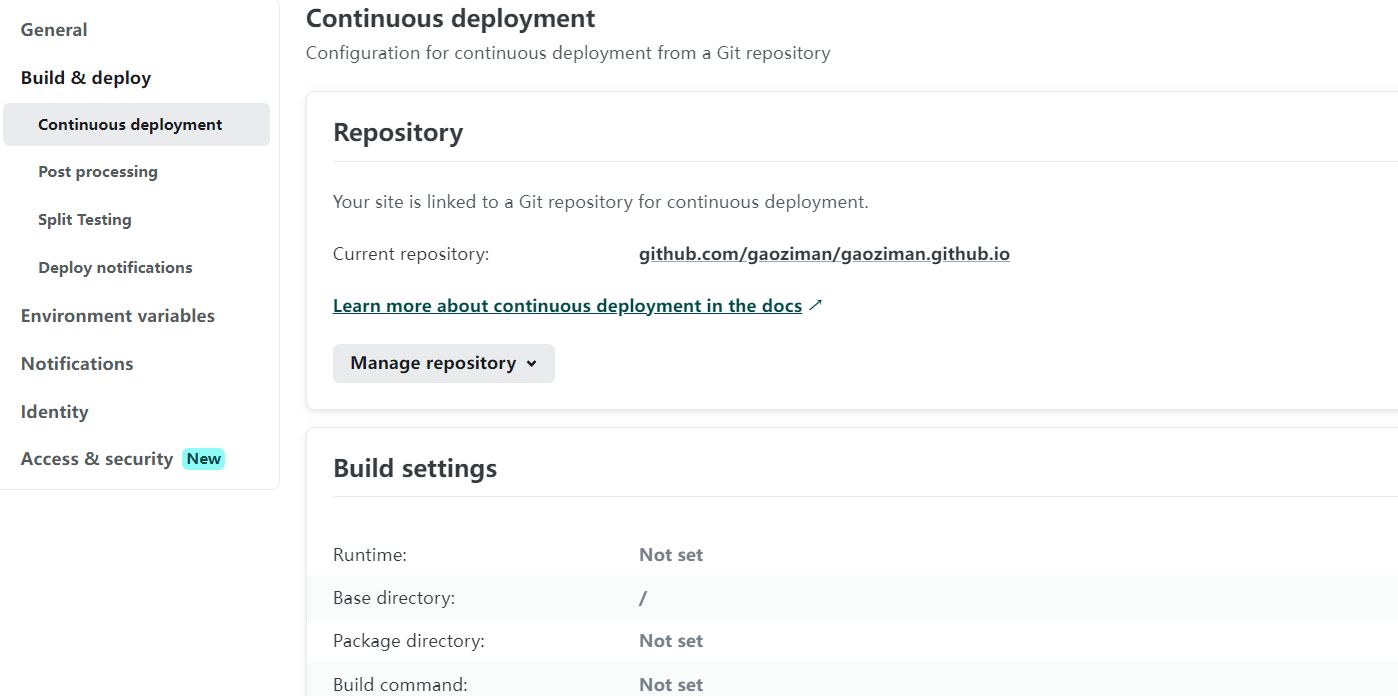The height and width of the screenshot is (696, 1398).
Task: Select Continuous deployment in sidebar
Action: 130,125
